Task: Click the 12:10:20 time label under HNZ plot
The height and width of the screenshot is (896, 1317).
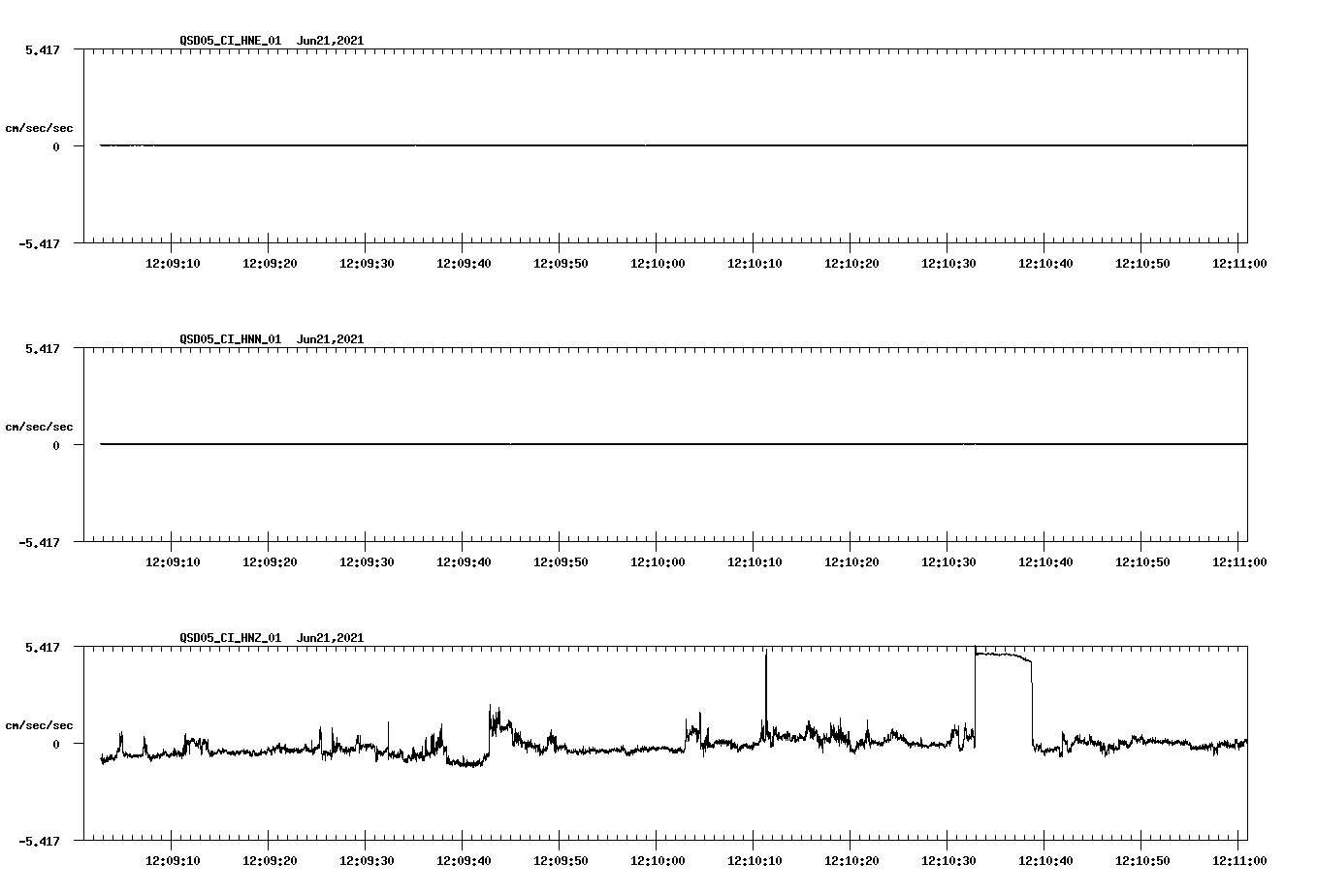Action: pos(851,860)
